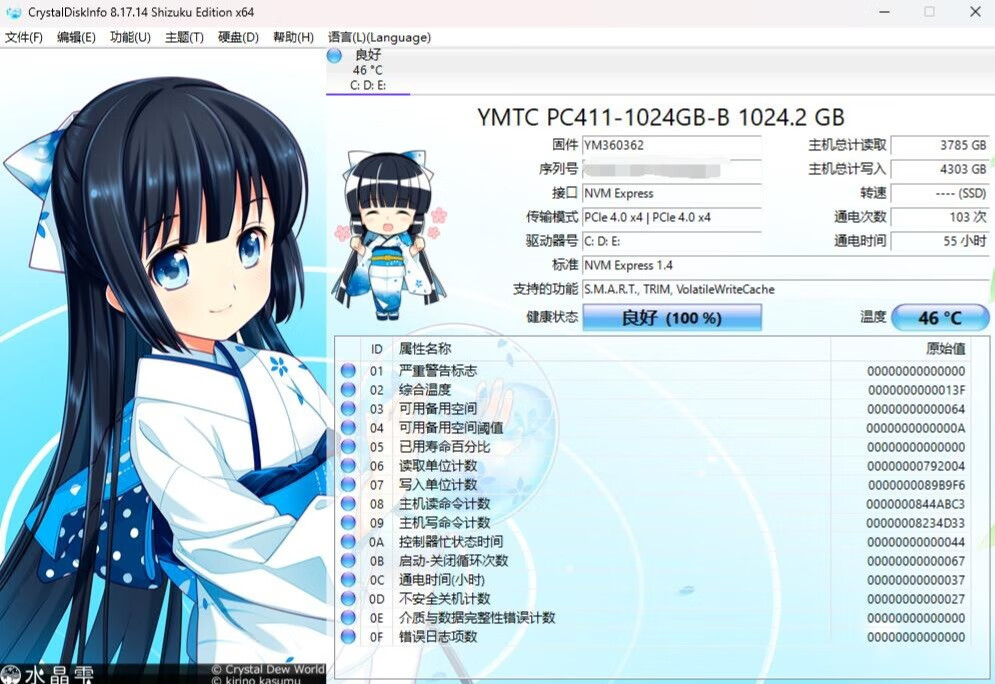995x684 pixels.
Task: Click the blue disk status orb at top
Action: (x=335, y=56)
